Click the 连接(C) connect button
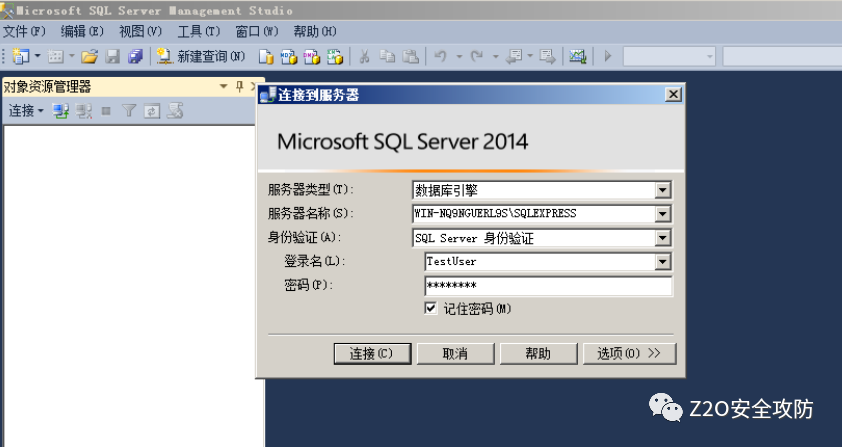The image size is (842, 447). point(372,354)
